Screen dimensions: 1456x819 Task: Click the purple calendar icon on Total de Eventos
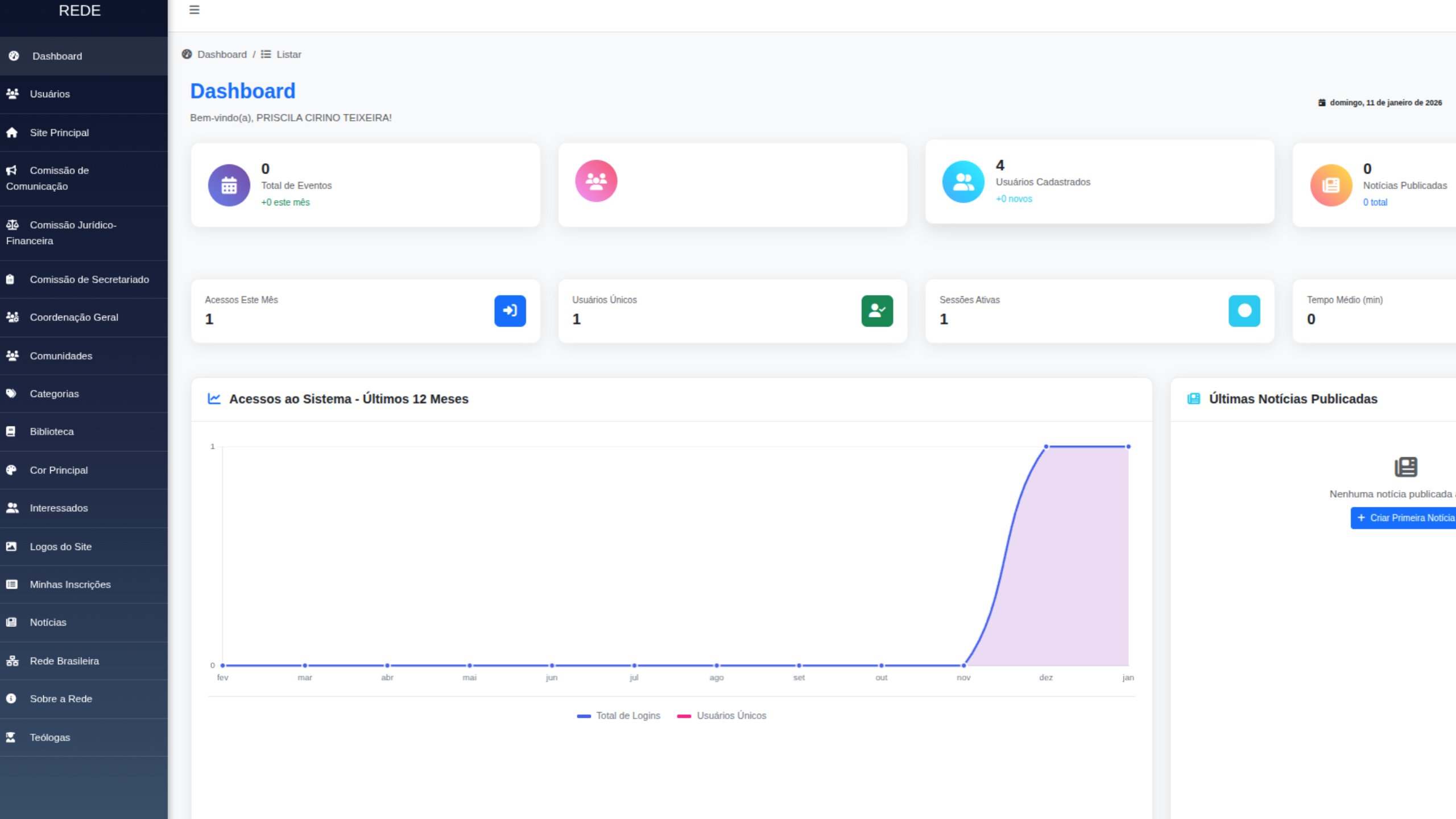229,185
